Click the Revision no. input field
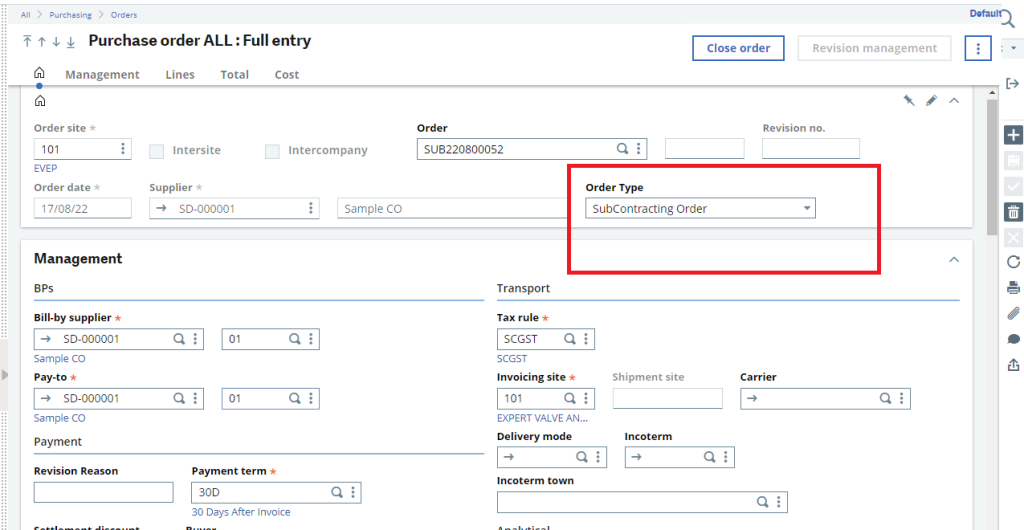 [811, 149]
